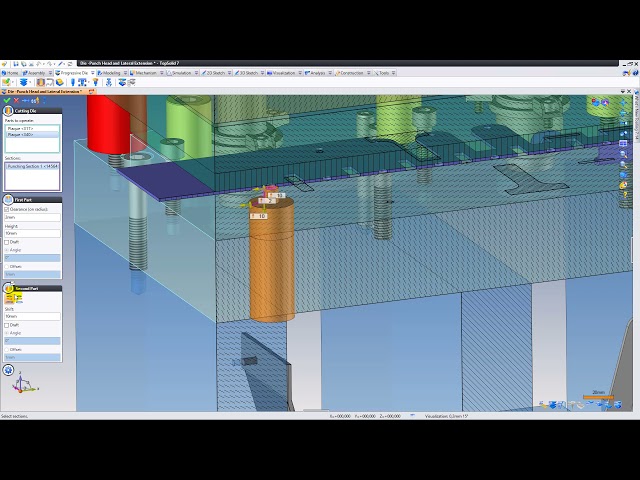The height and width of the screenshot is (480, 640).
Task: Click the blue gear icon below panel
Action: pyautogui.click(x=8, y=370)
